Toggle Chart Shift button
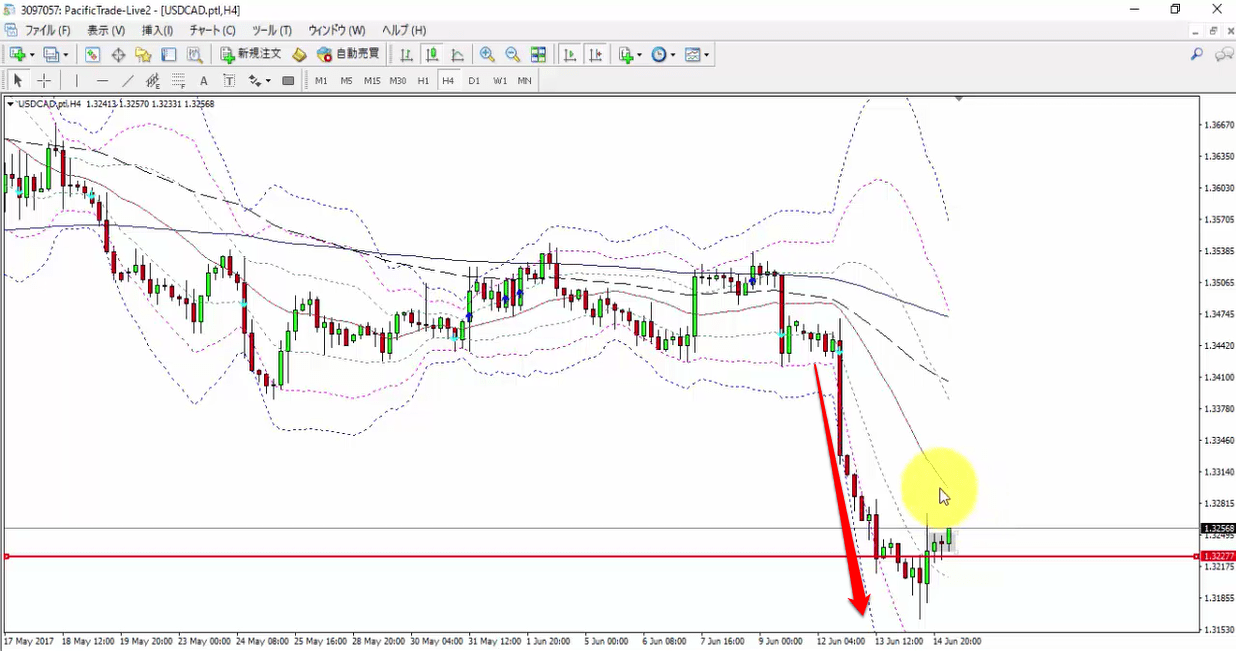Viewport: 1236px width, 651px height. 594,55
